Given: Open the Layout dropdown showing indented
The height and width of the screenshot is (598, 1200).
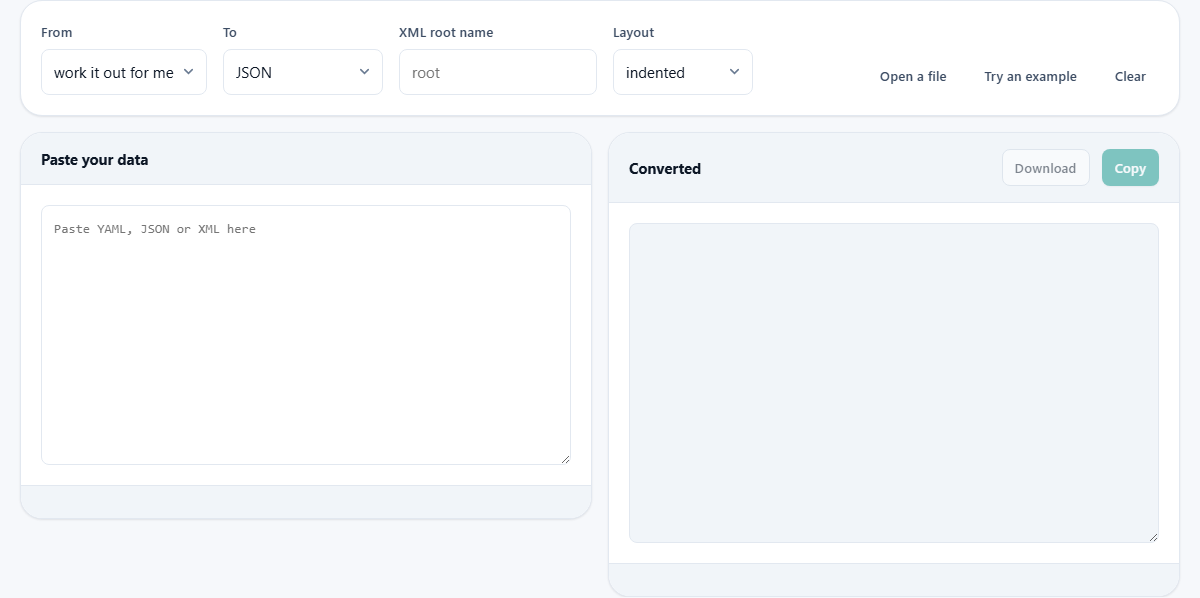Looking at the screenshot, I should (683, 72).
